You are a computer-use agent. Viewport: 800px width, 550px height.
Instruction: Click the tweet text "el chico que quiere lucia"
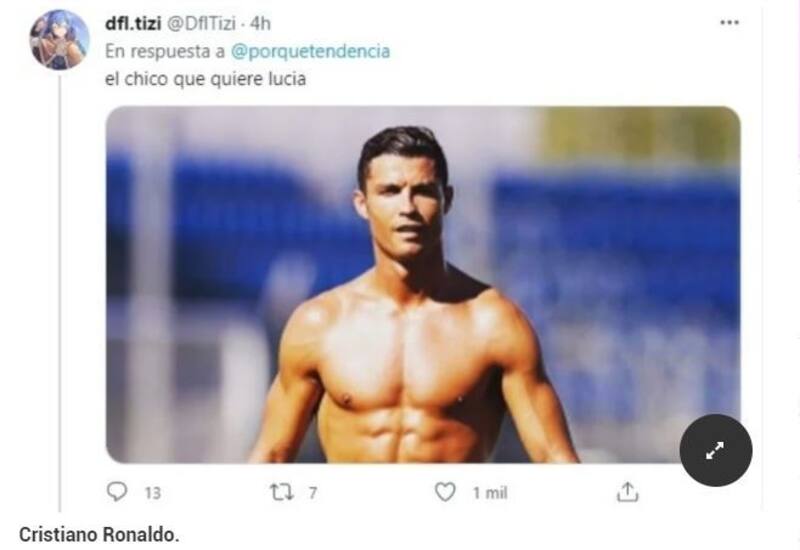tap(205, 80)
